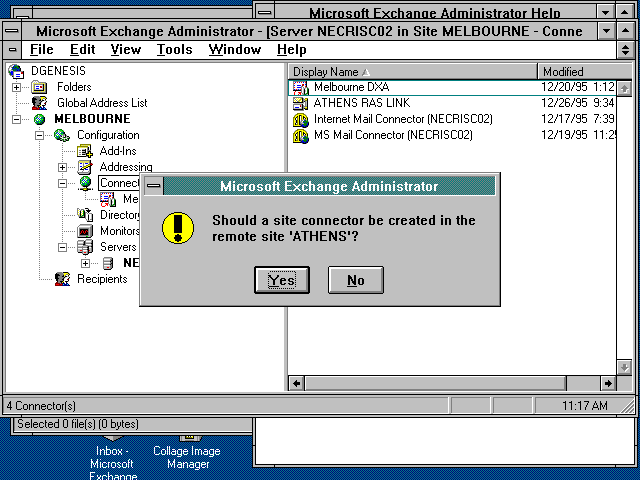Image resolution: width=640 pixels, height=480 pixels.
Task: Select the Add-Ins icon in tree
Action: tap(85, 151)
